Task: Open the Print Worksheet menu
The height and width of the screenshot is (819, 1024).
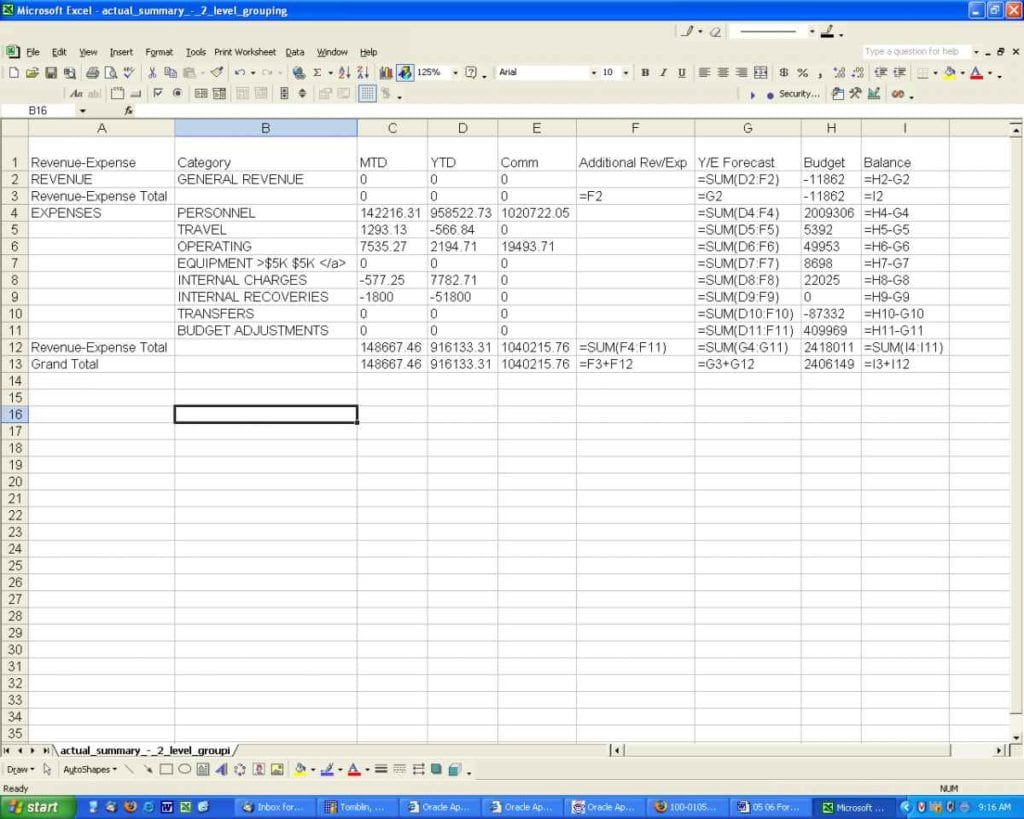Action: coord(245,52)
